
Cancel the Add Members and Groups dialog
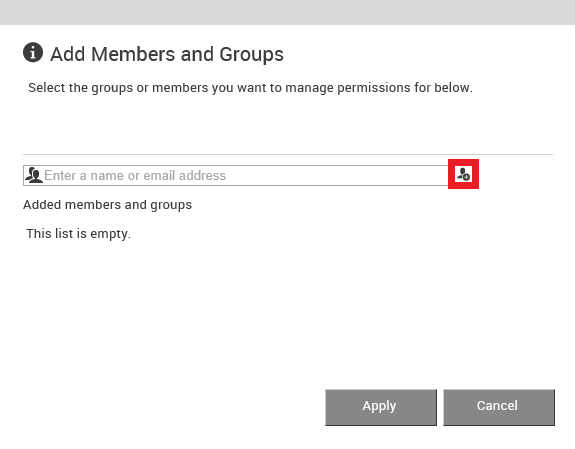[x=499, y=407]
